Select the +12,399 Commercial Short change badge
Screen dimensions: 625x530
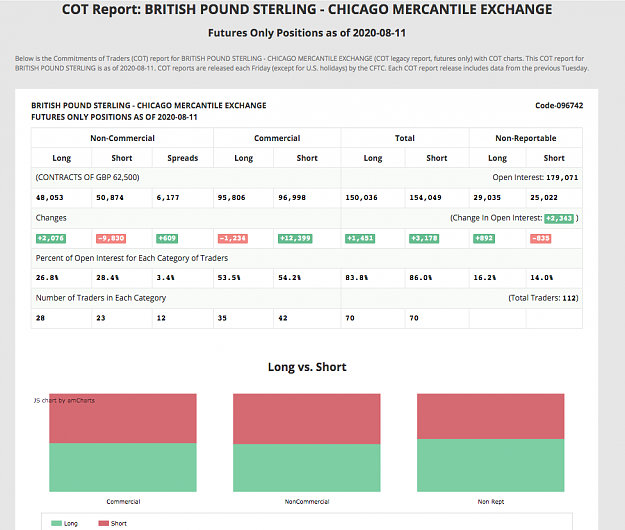(x=295, y=238)
